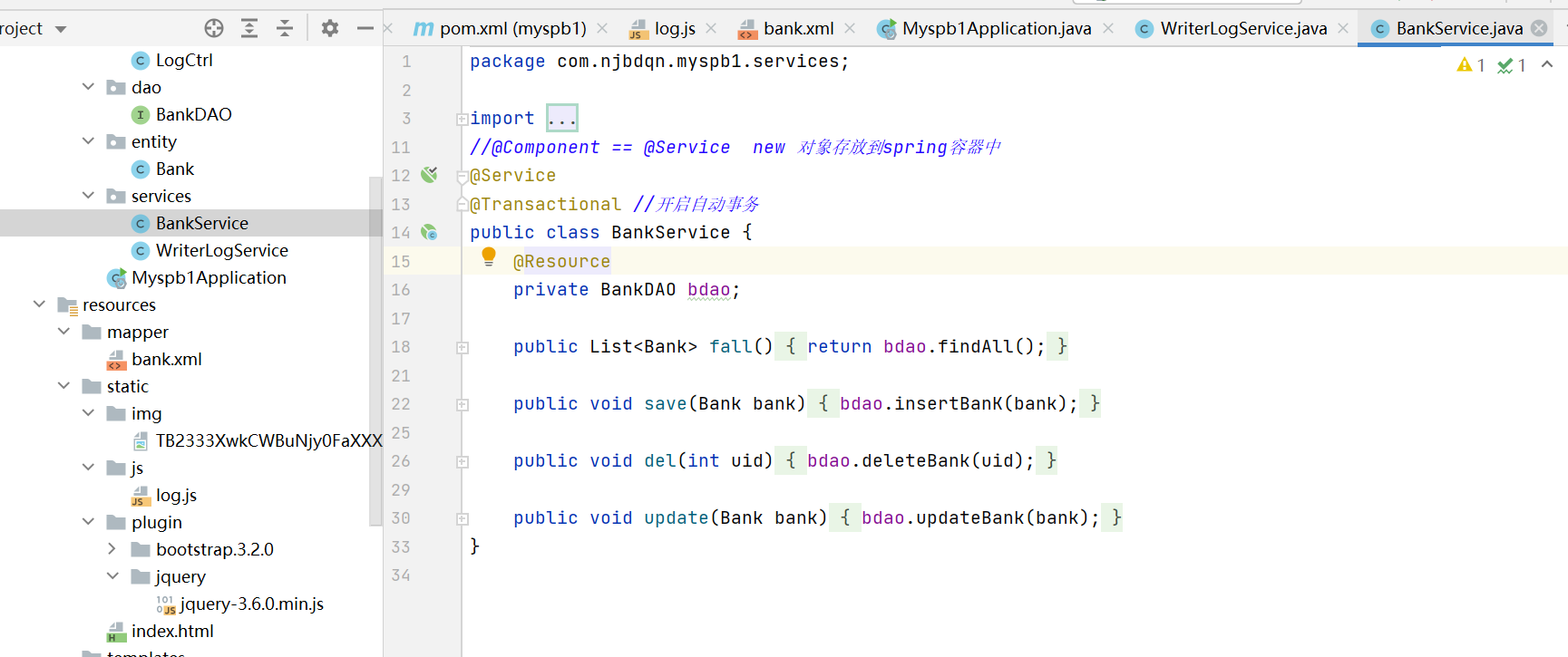Collapse the resources folder
1568x657 pixels.
point(39,304)
